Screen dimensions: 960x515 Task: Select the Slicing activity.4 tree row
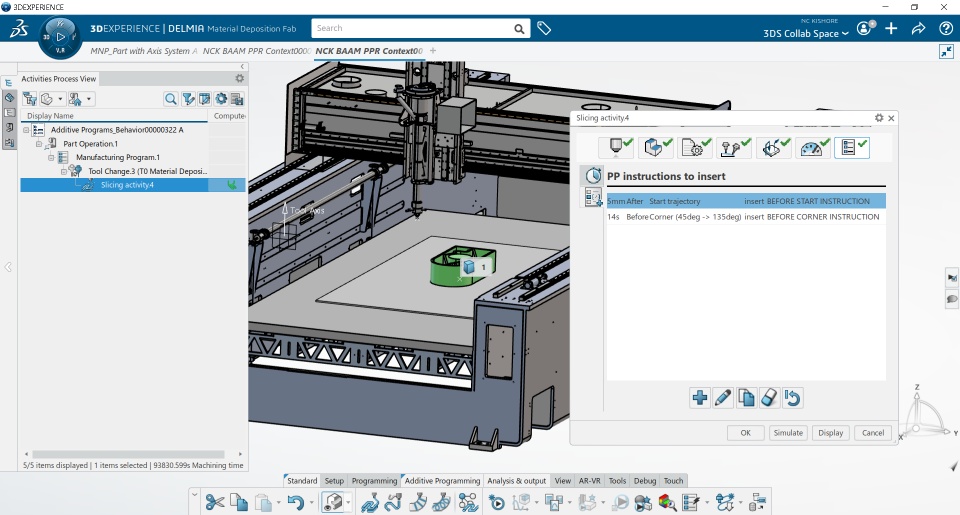pos(133,185)
